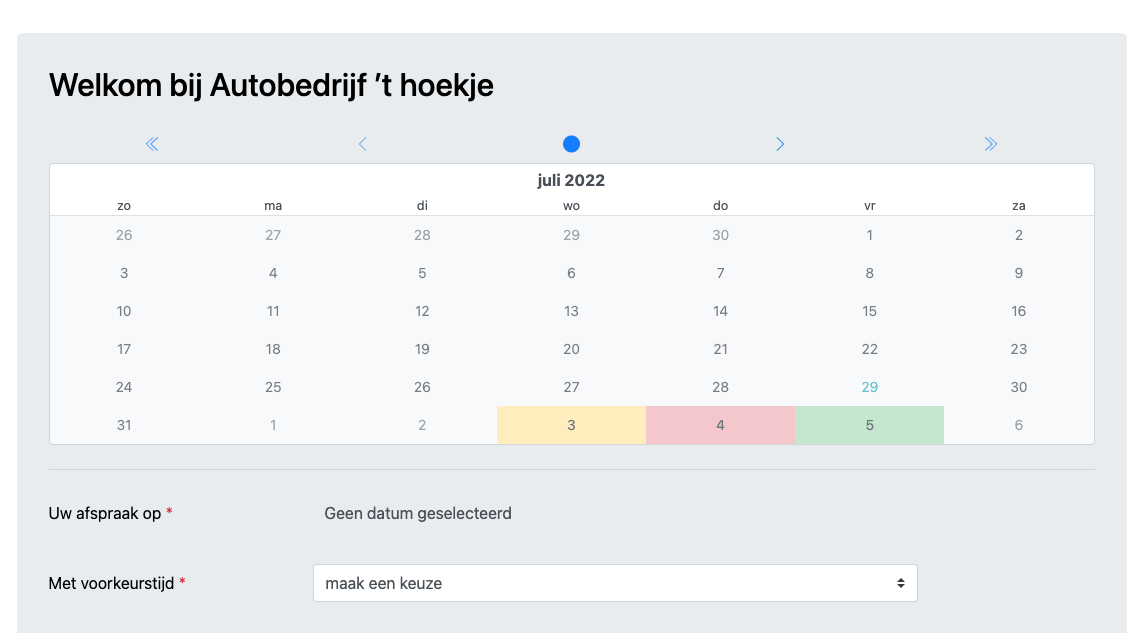Jump to next year with double-right chevron
This screenshot has height=633, width=1132.
point(990,144)
